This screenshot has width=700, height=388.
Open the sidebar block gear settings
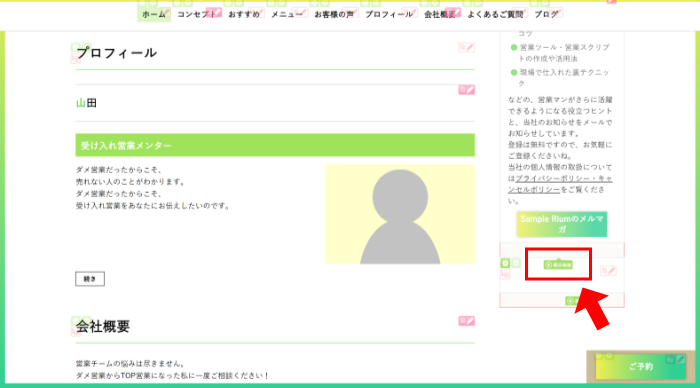tap(505, 263)
